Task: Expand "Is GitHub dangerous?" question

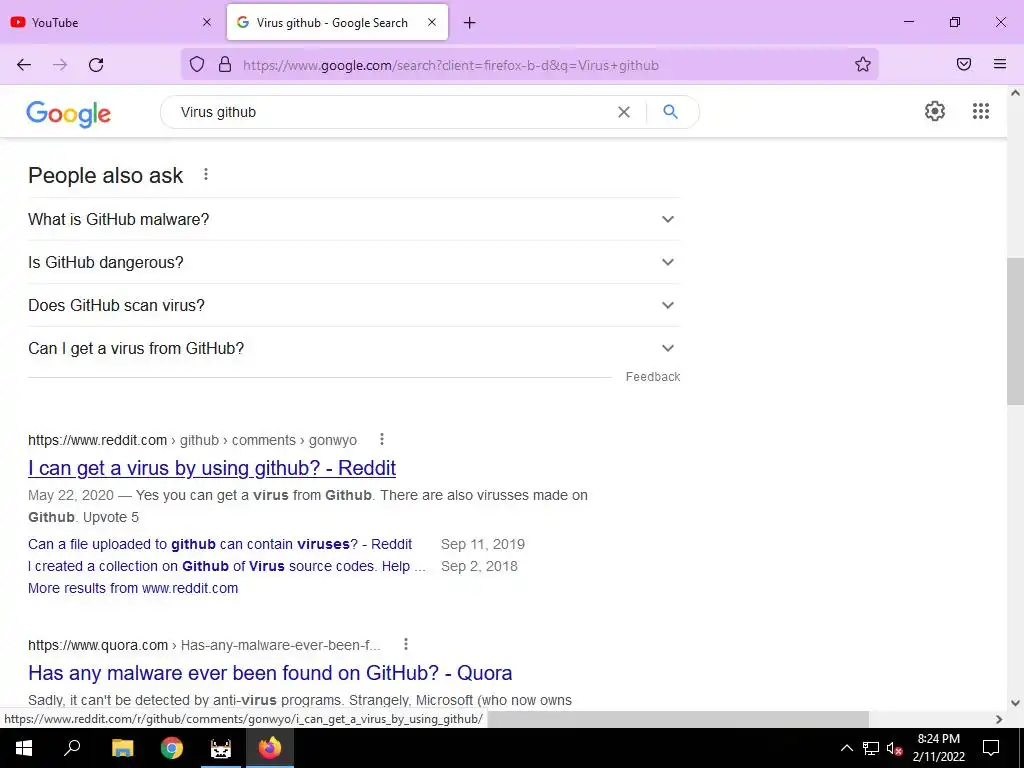Action: [x=354, y=263]
